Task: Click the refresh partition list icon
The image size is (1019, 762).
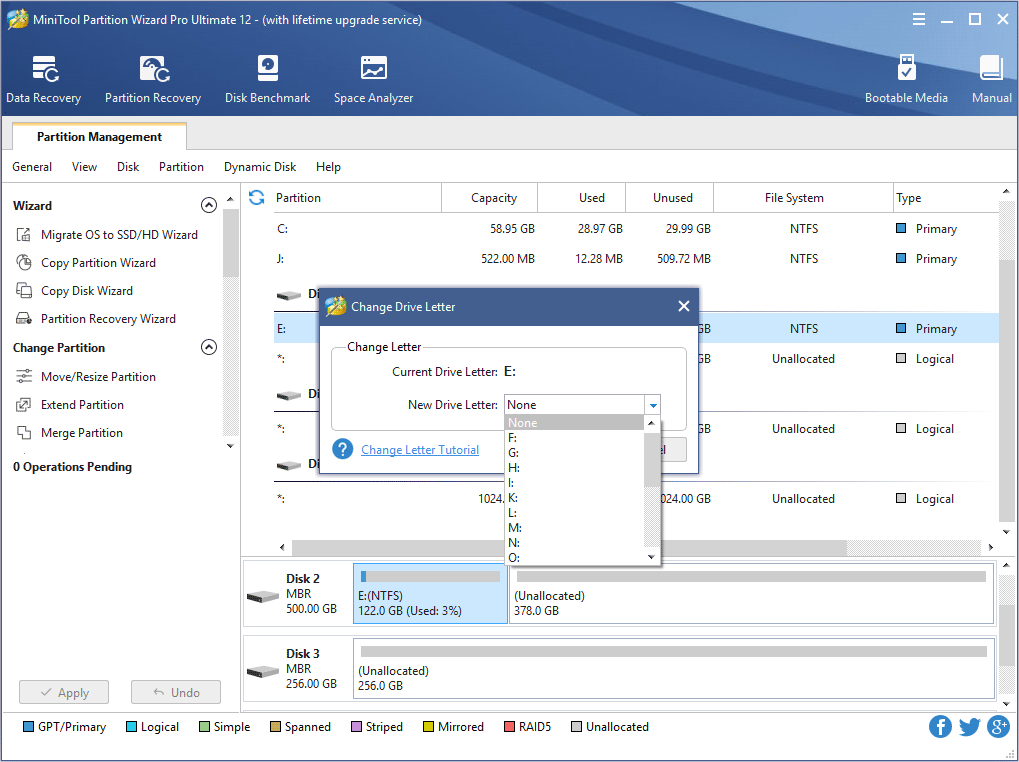Action: coord(257,197)
